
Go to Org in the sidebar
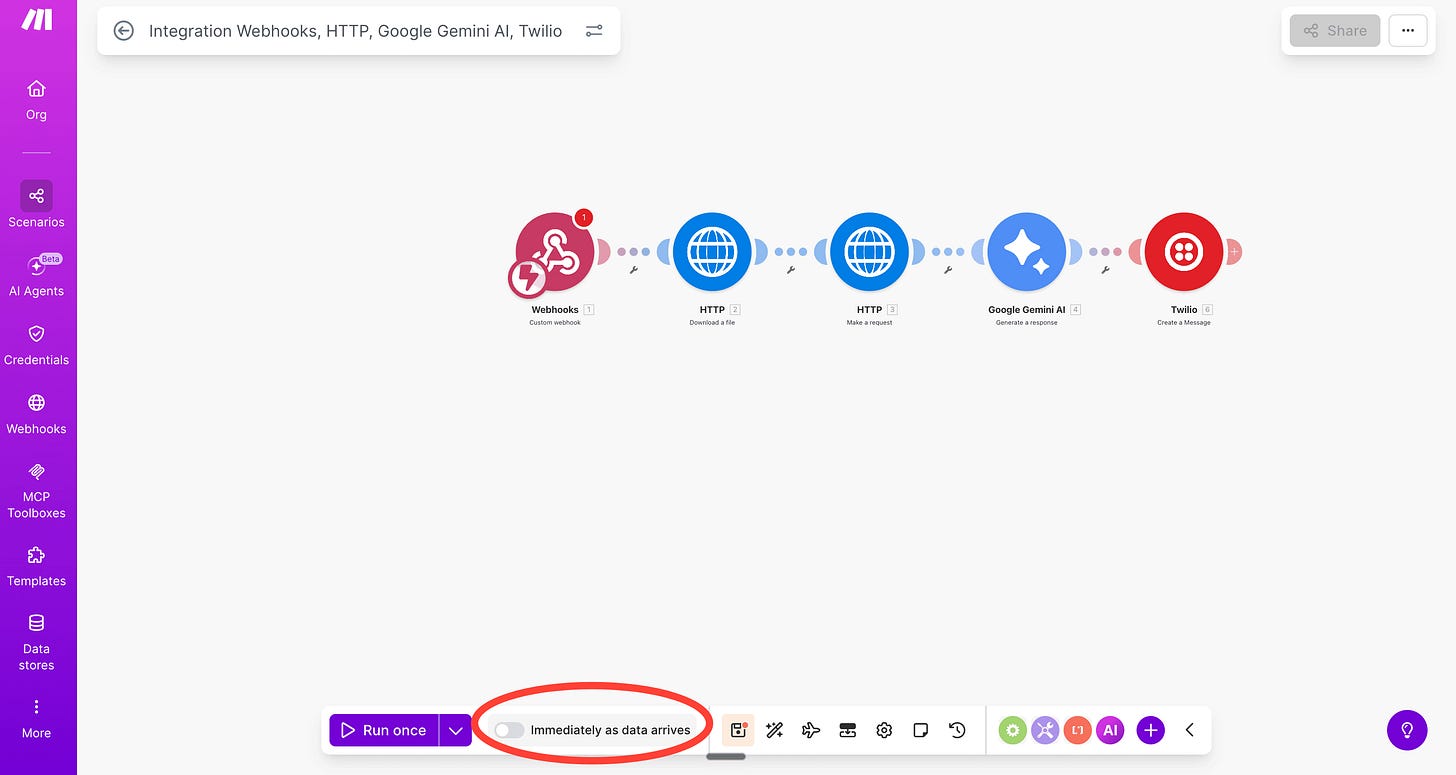(36, 100)
